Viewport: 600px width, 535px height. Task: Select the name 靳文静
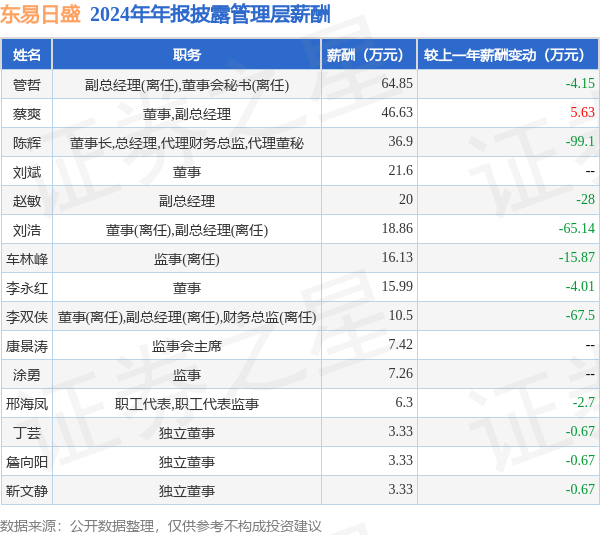point(27,491)
